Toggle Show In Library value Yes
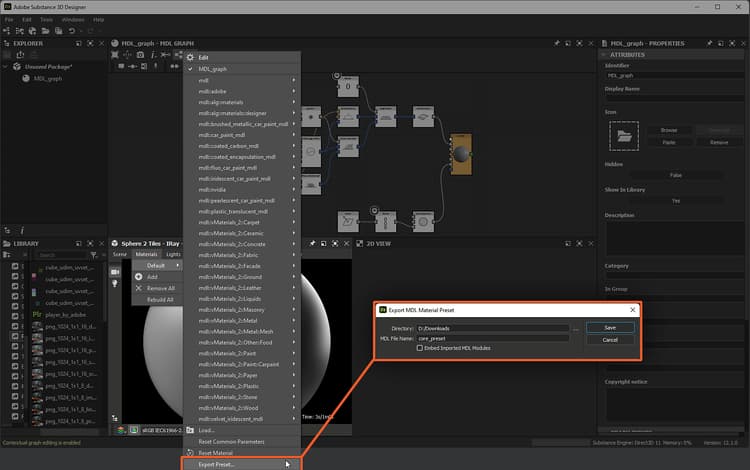Image resolution: width=750 pixels, height=470 pixels. (675, 201)
